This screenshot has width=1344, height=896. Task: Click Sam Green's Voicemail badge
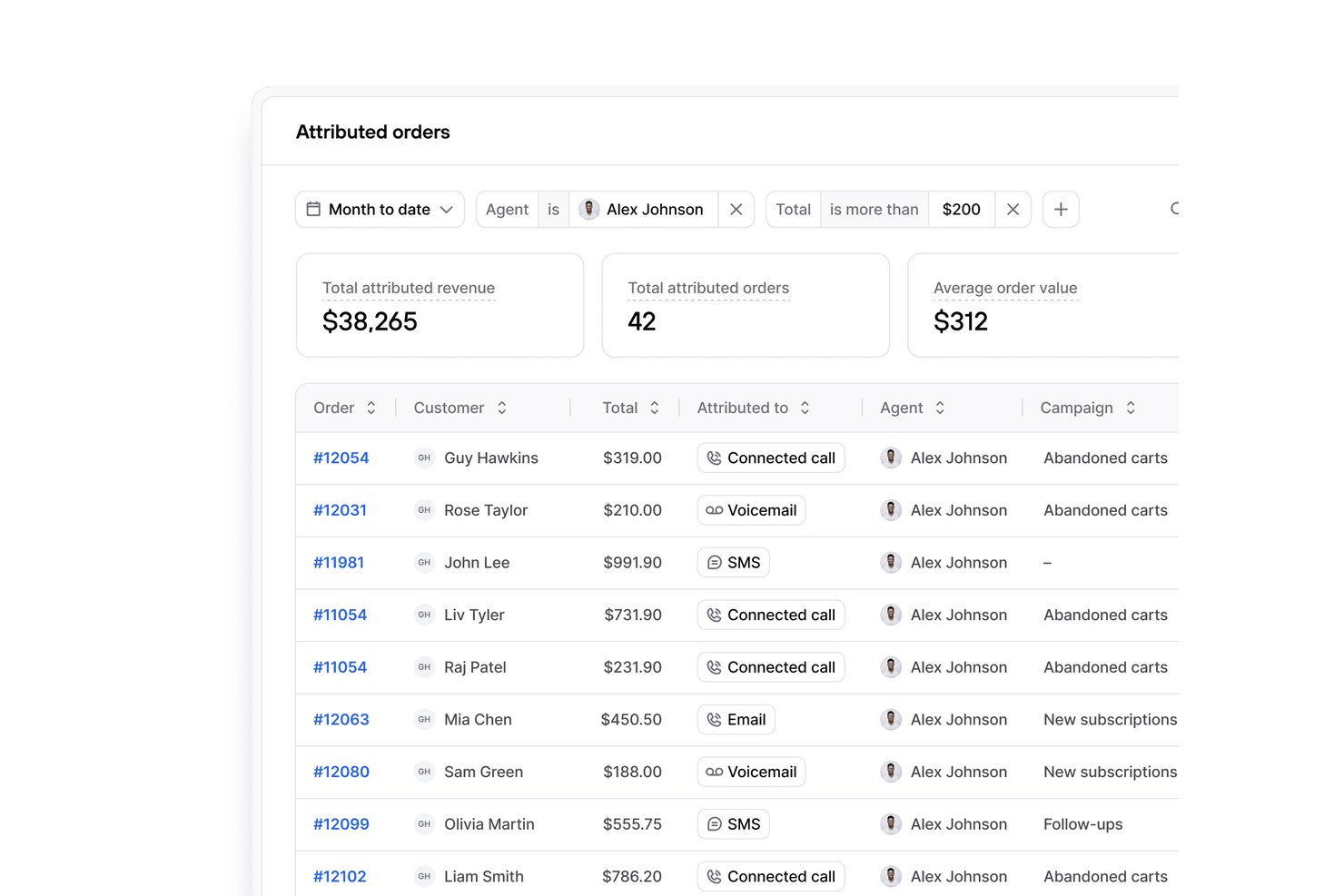751,773
